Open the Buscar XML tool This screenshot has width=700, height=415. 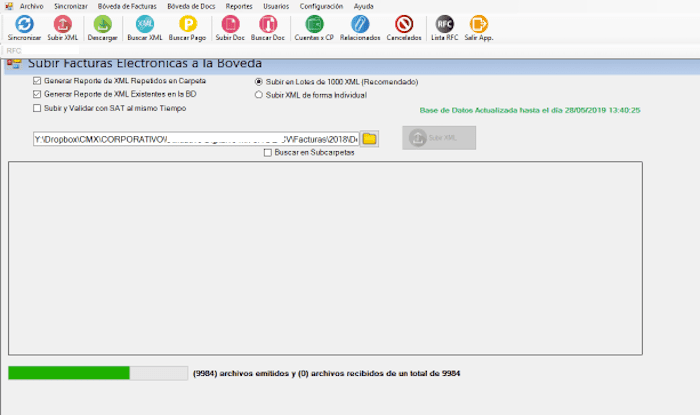tap(145, 28)
